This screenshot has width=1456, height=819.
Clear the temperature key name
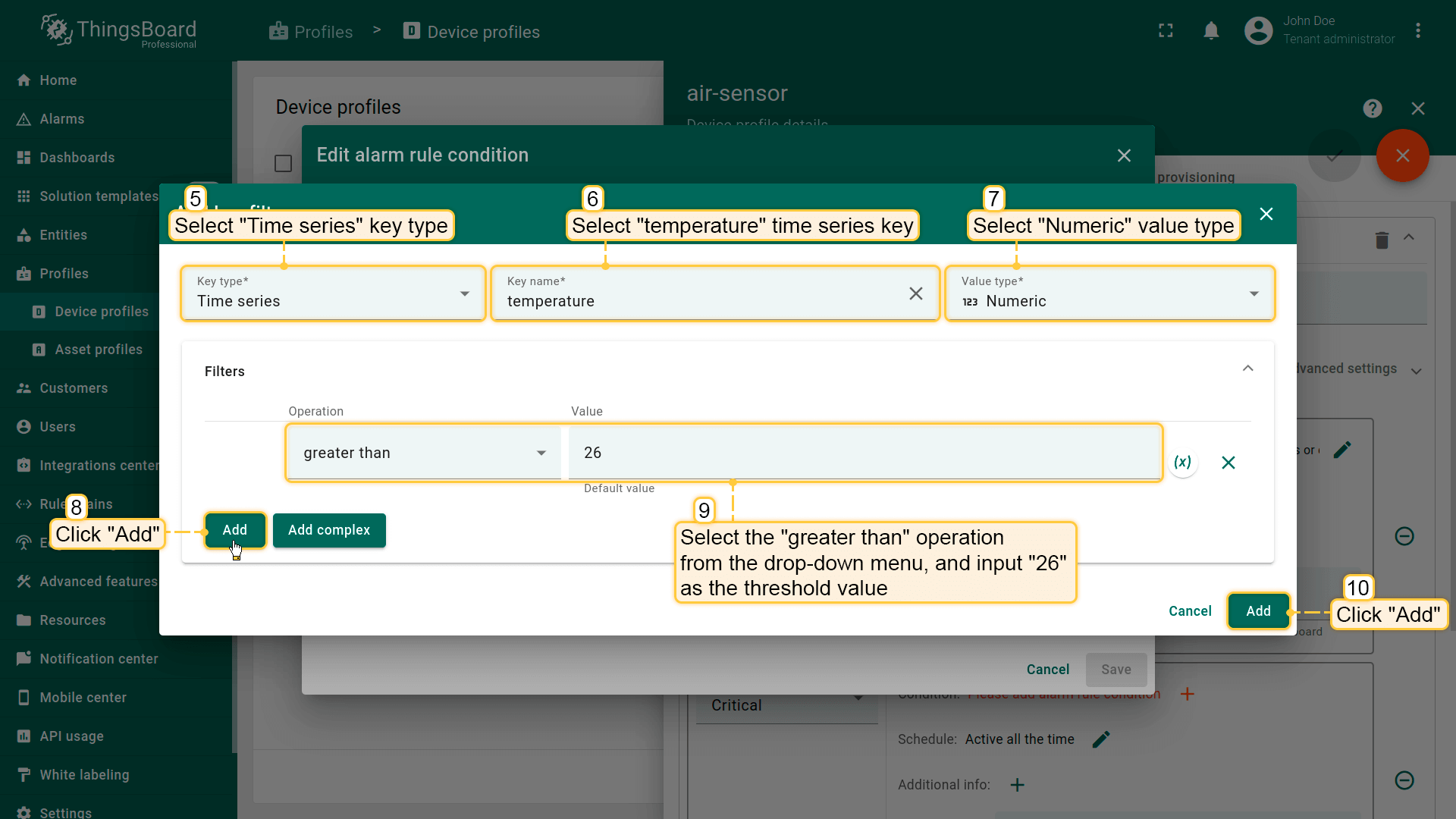pos(915,293)
